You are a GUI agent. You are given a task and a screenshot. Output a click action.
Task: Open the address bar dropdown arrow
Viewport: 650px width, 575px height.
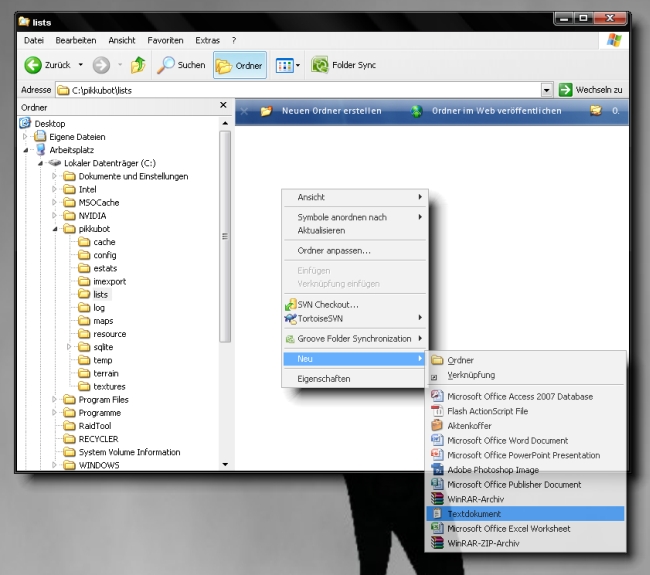pos(547,90)
